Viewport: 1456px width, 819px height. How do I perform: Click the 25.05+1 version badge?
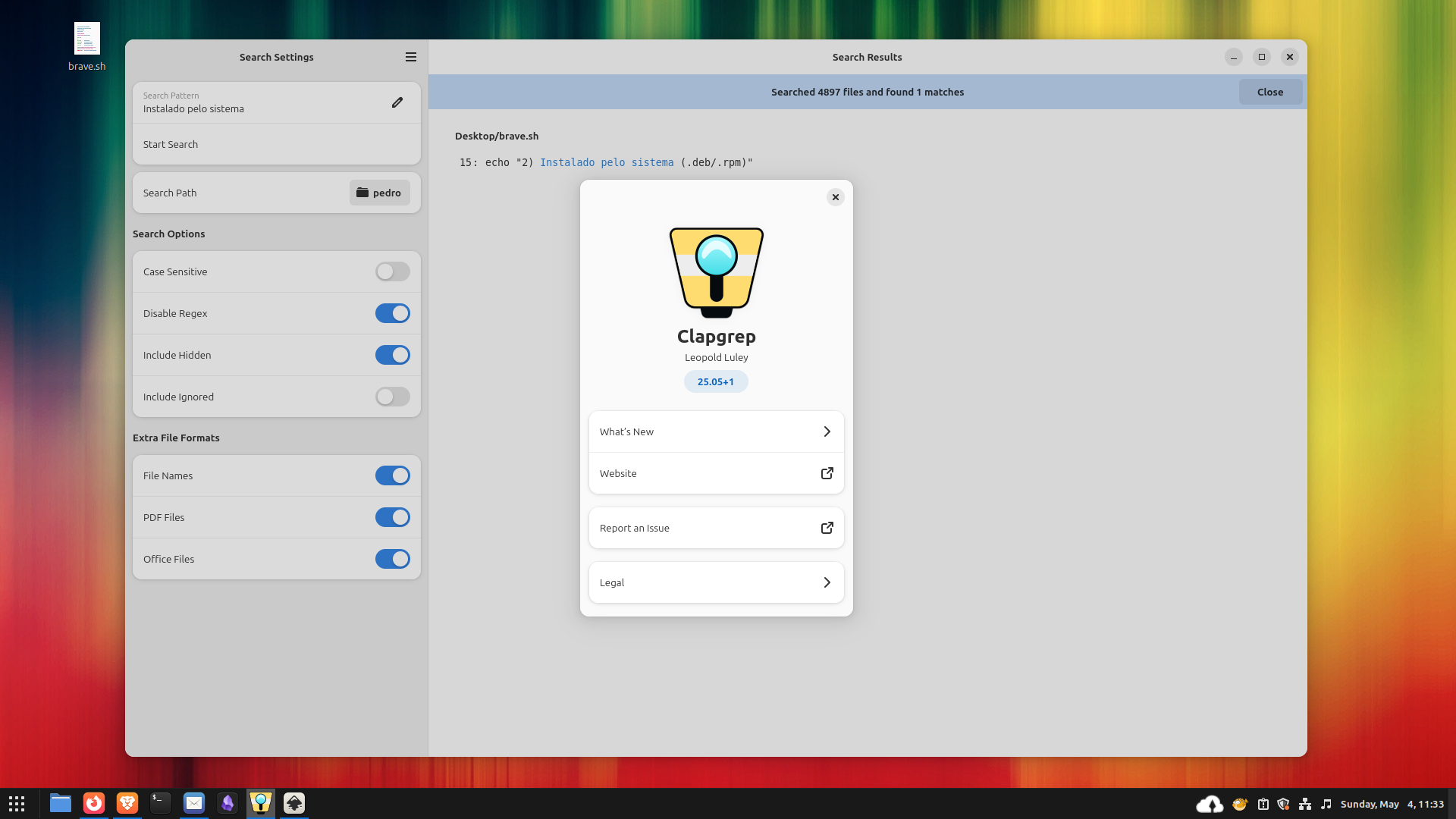(716, 381)
